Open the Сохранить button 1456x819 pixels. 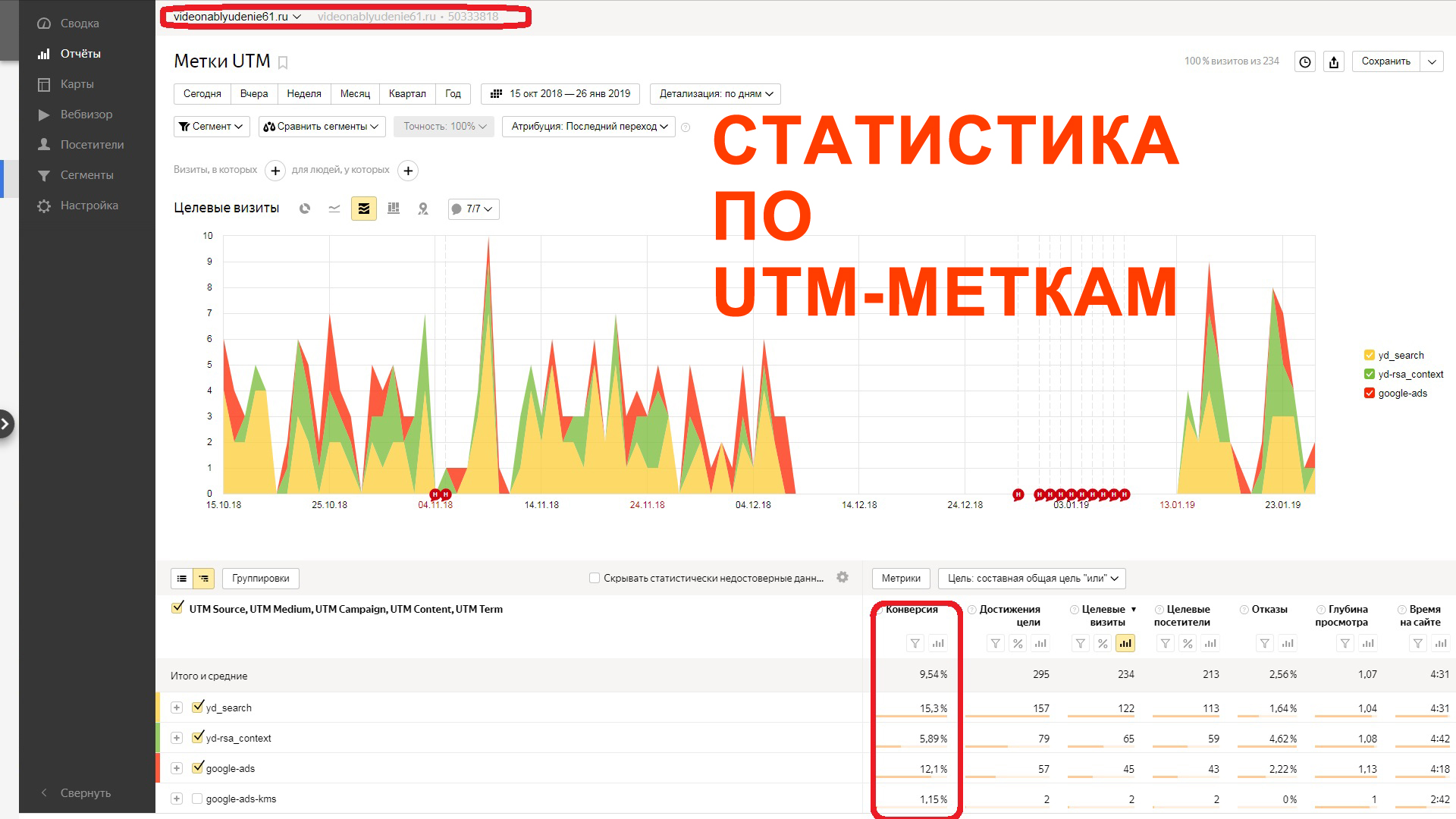coord(1387,61)
